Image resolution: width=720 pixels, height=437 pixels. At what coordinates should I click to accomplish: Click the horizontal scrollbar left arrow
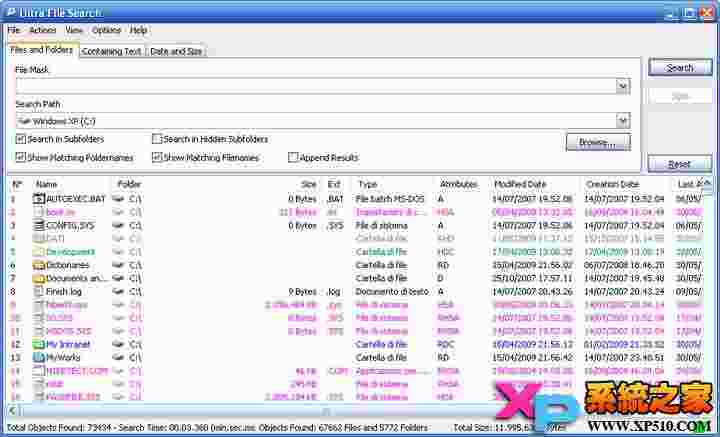[12, 410]
